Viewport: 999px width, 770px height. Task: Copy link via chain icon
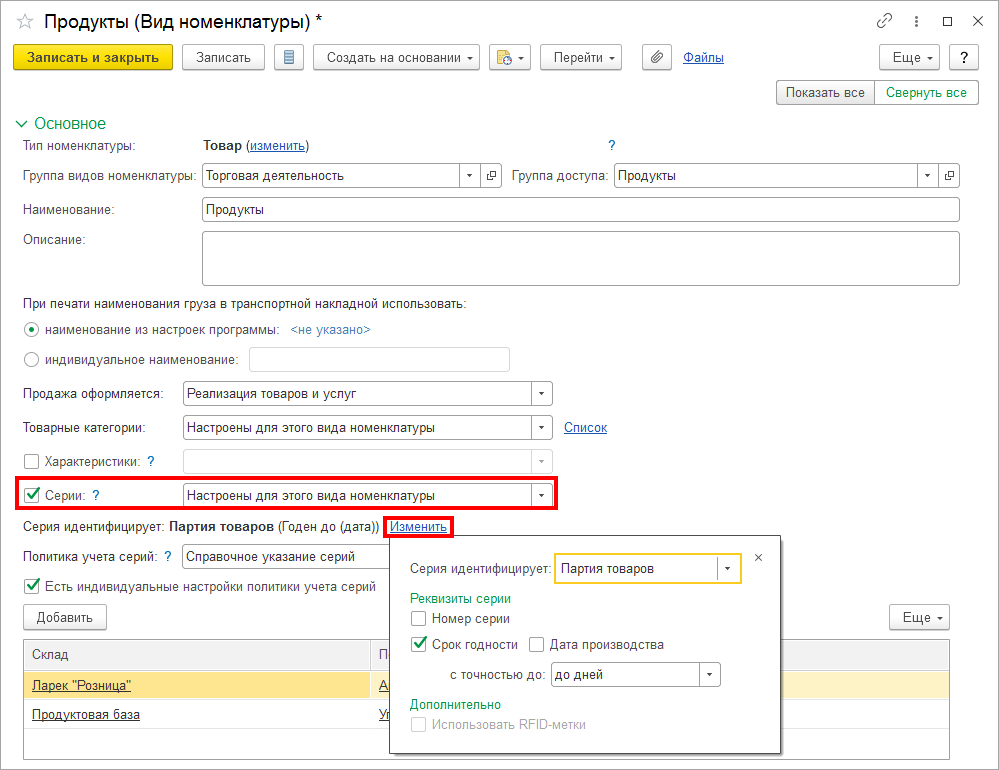[884, 21]
